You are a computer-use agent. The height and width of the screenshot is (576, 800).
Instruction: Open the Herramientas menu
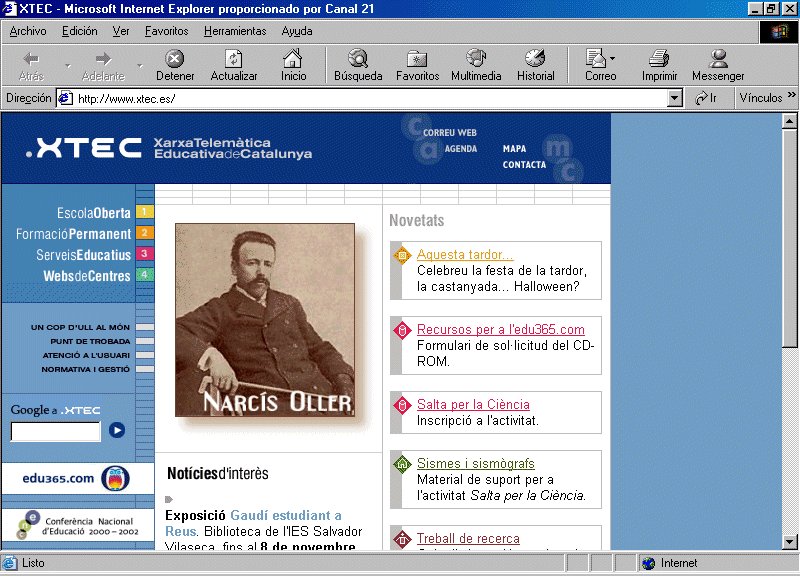click(x=235, y=31)
